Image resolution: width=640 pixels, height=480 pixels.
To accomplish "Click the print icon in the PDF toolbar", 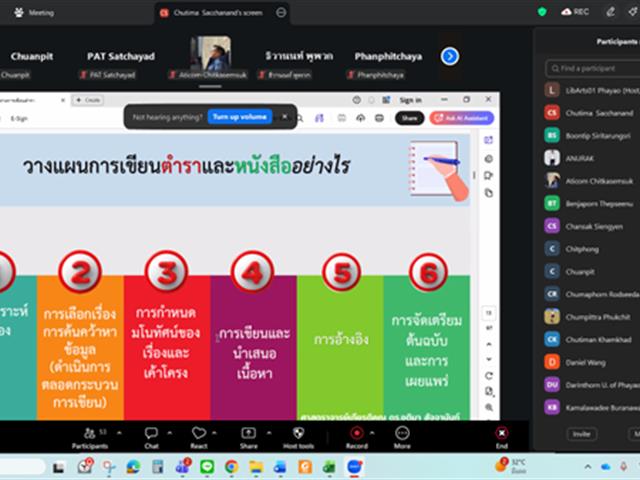I will (379, 118).
